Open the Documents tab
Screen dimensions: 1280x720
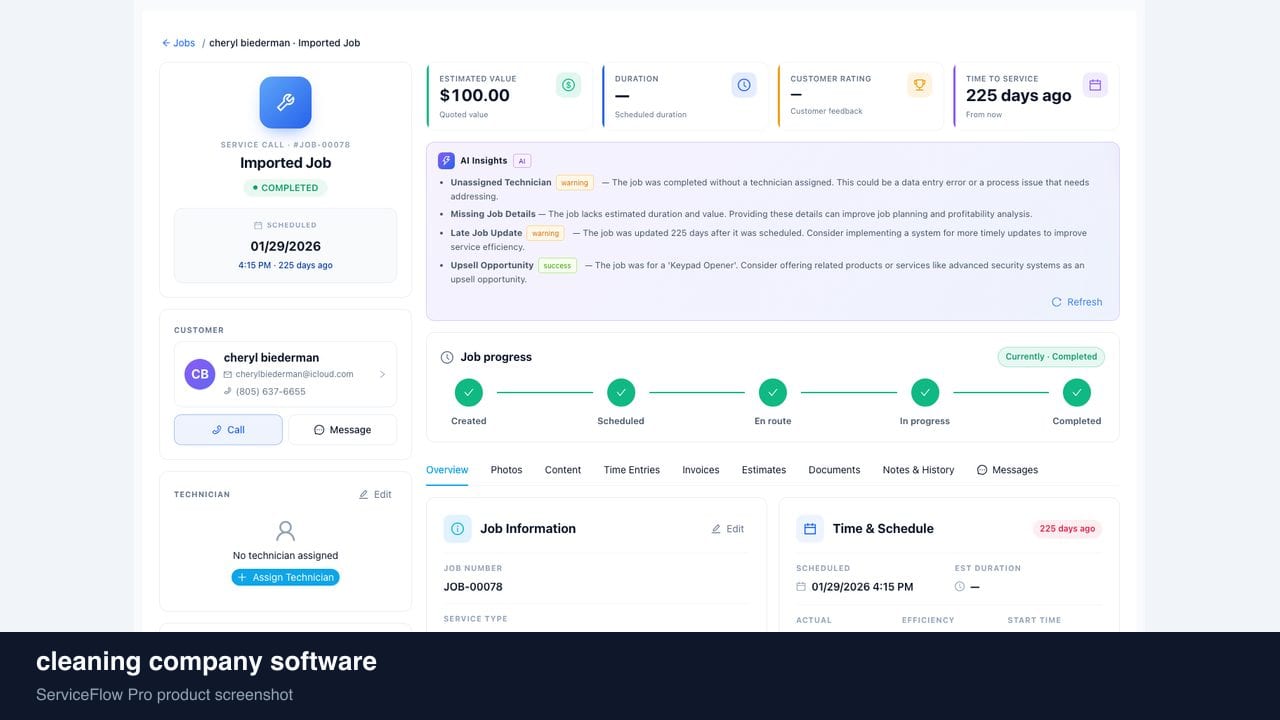click(834, 470)
